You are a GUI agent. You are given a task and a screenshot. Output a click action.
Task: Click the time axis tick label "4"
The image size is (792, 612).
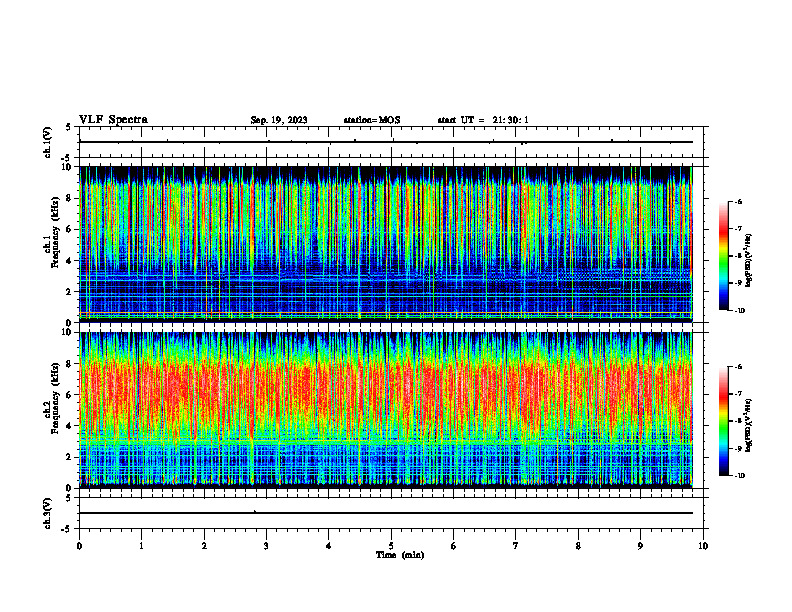(329, 546)
